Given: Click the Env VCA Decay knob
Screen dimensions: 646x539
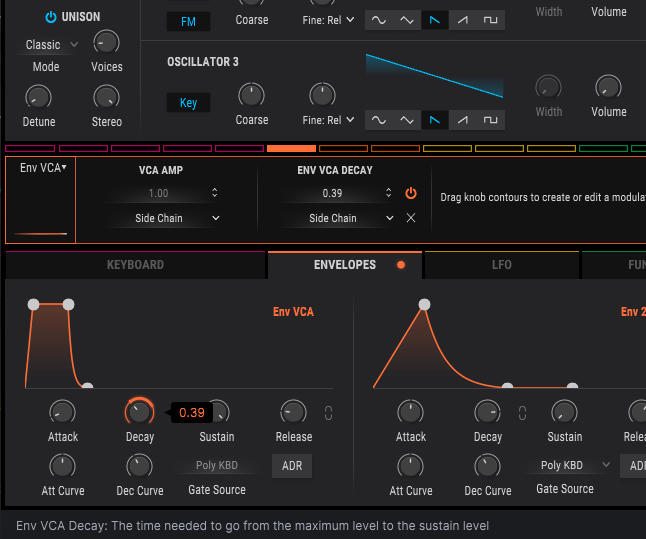Looking at the screenshot, I should click(139, 412).
